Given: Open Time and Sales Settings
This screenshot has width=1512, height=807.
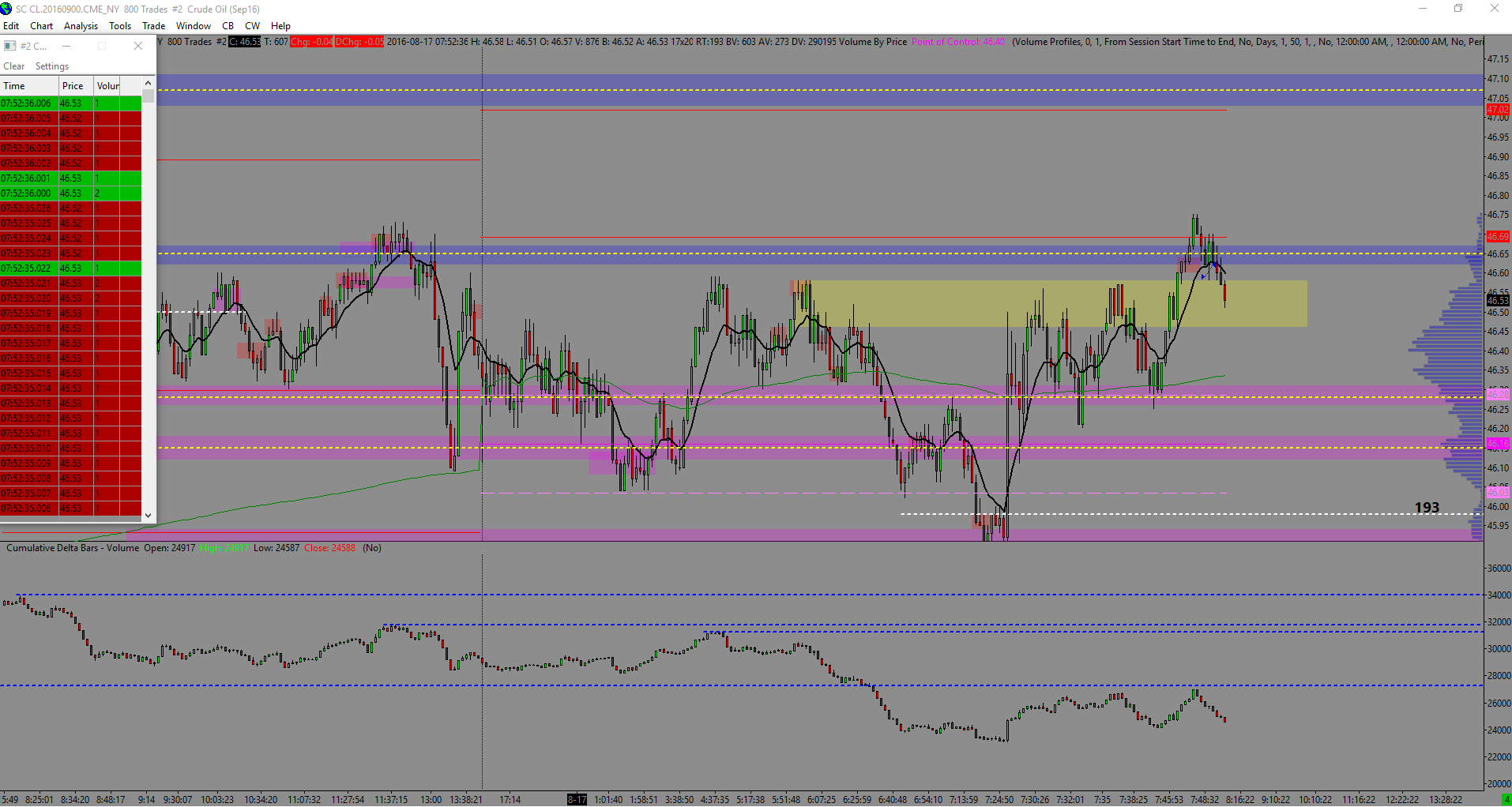Looking at the screenshot, I should click(x=52, y=66).
